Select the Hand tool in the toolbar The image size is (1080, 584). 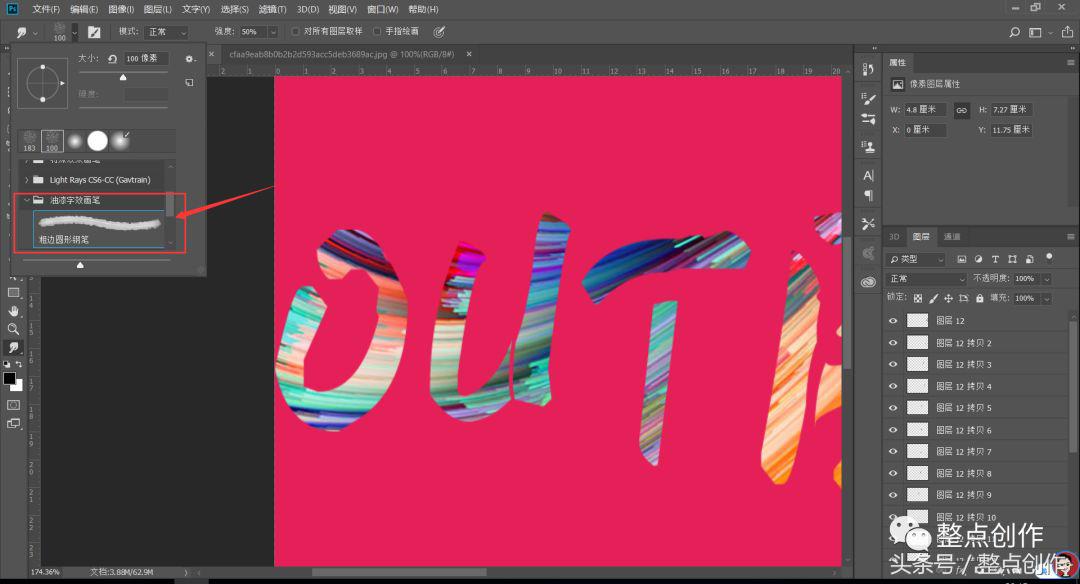[13, 311]
